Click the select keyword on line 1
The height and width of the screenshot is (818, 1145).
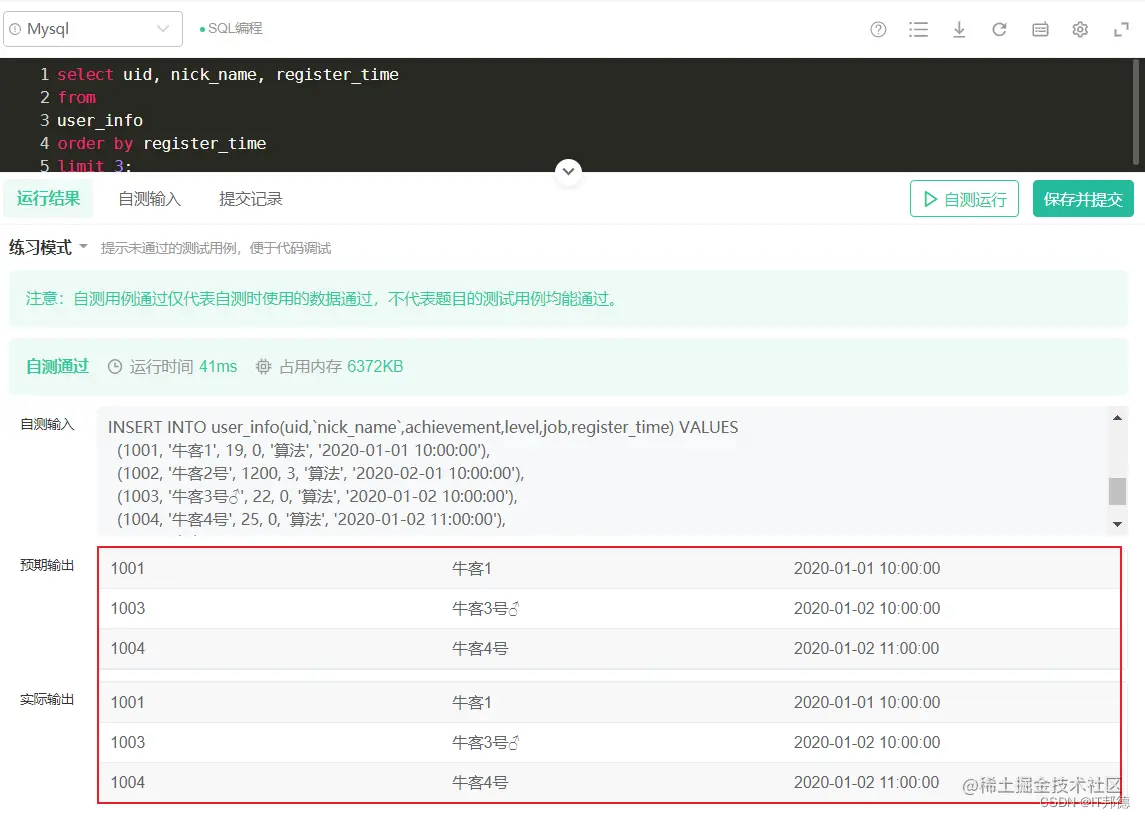click(85, 74)
